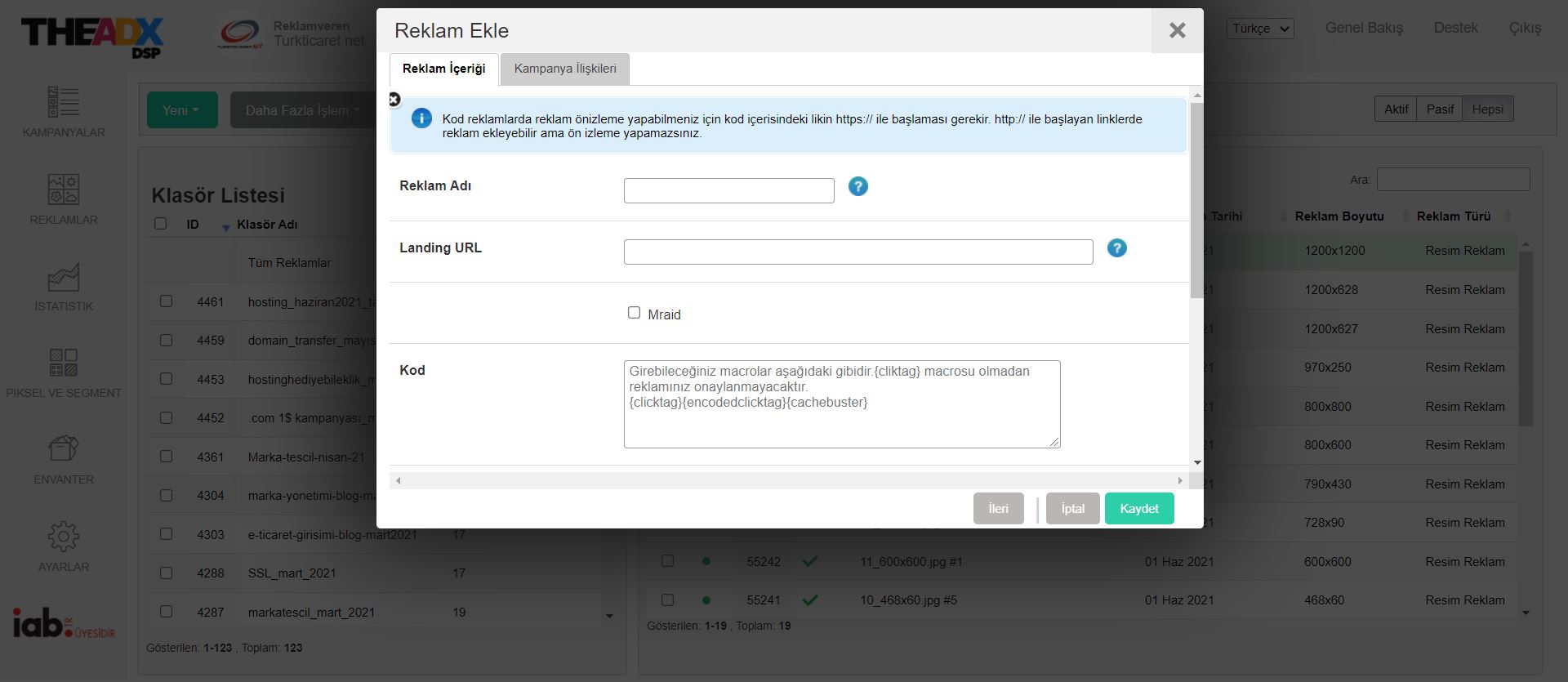Open Kampanyalar from the sidebar icon
The width and height of the screenshot is (1568, 682).
tap(64, 102)
